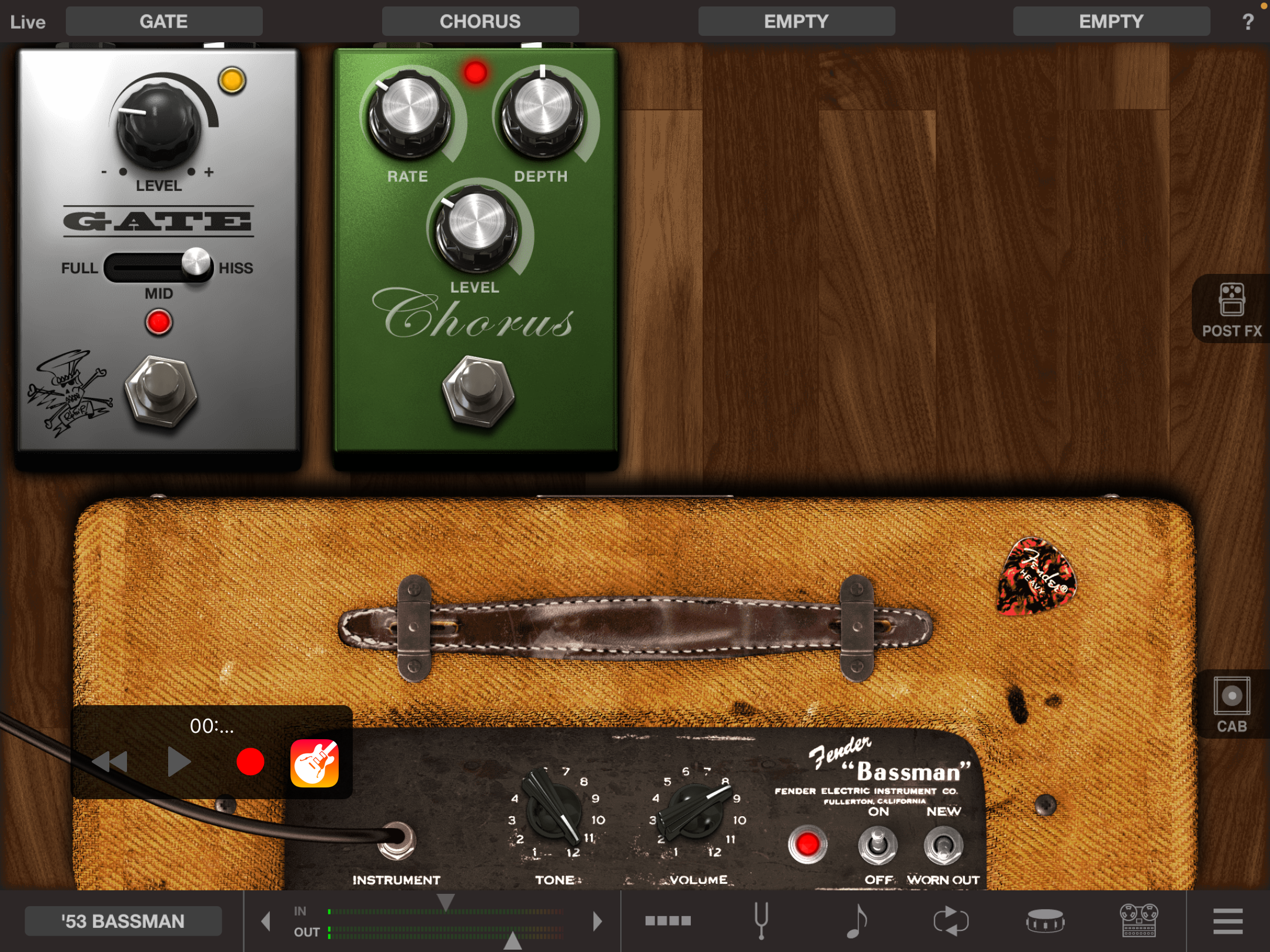Select the GATE pedal slot
The image size is (1270, 952).
click(164, 22)
